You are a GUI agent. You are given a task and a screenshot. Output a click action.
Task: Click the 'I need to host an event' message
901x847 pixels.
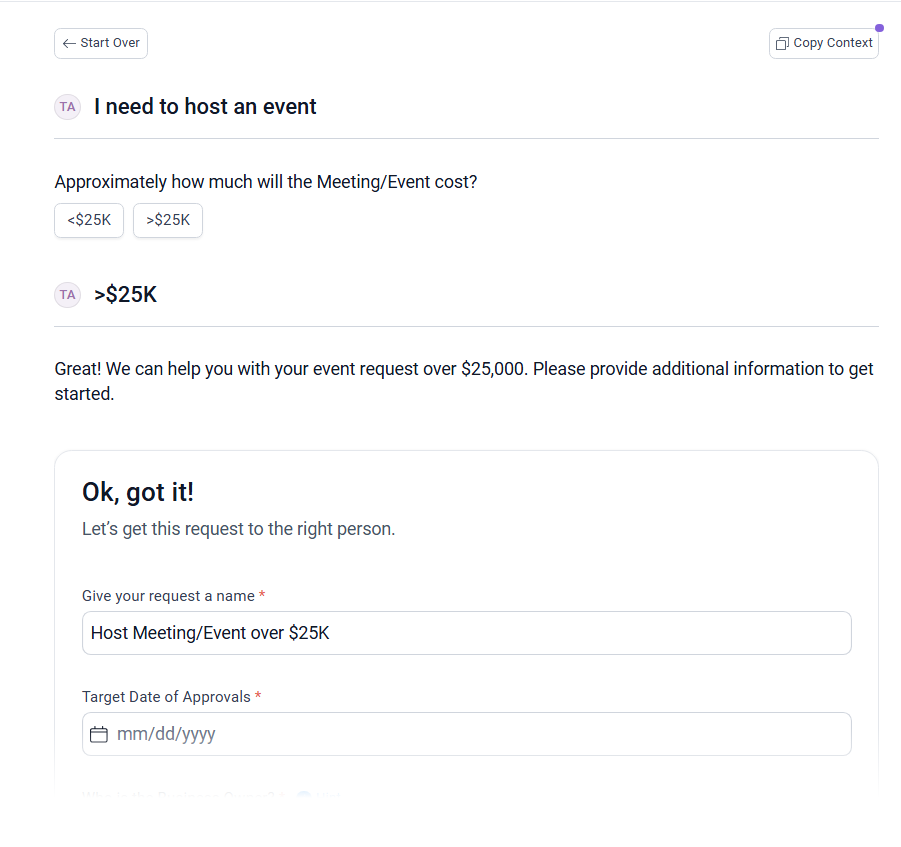pyautogui.click(x=205, y=107)
